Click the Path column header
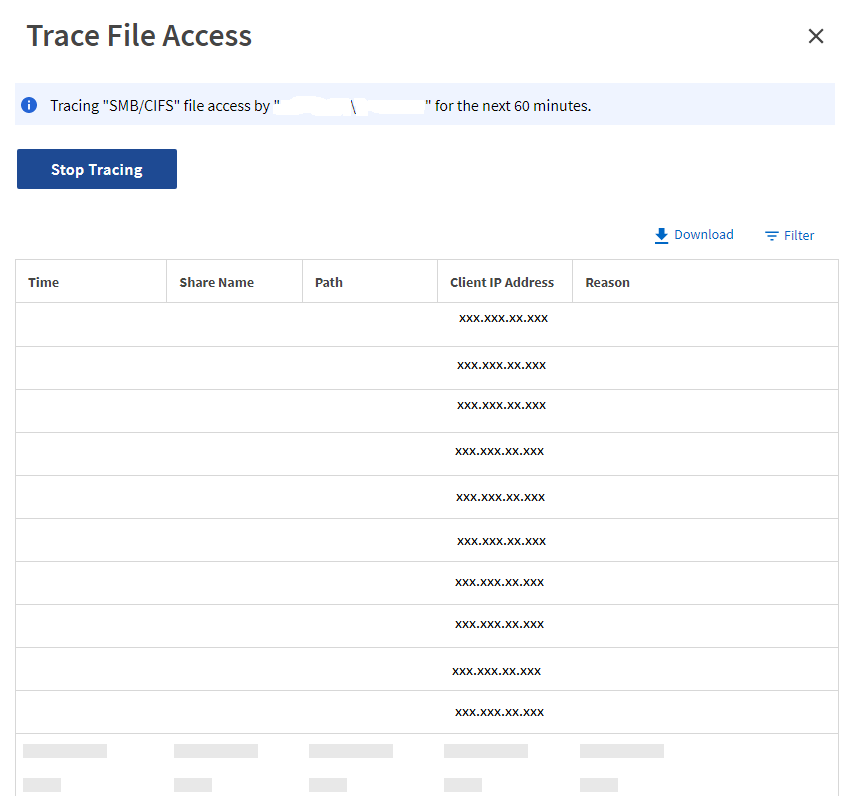 (328, 282)
